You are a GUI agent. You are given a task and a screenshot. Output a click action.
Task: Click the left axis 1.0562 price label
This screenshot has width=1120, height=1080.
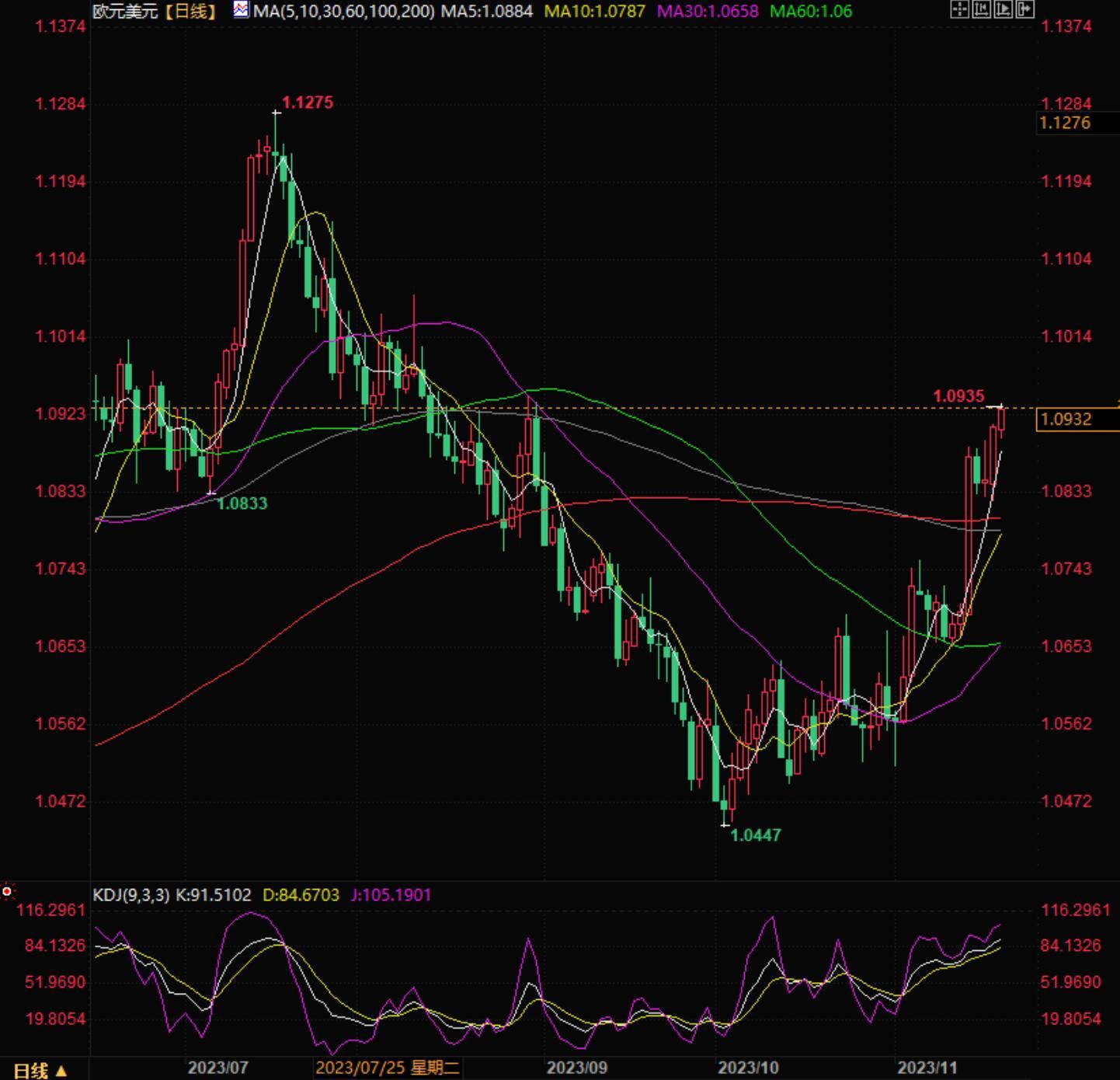tap(61, 723)
